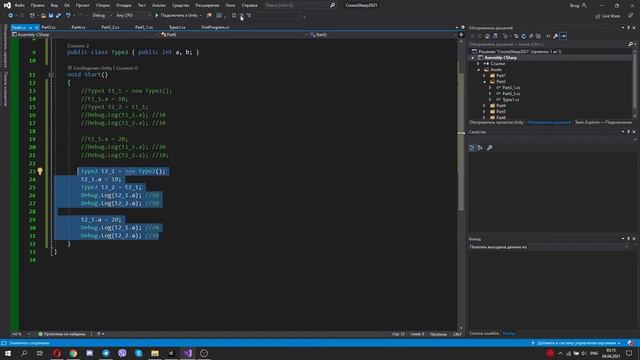Click the Visual Studio taskbar icon
Viewport: 640px width, 360px height.
click(187, 353)
